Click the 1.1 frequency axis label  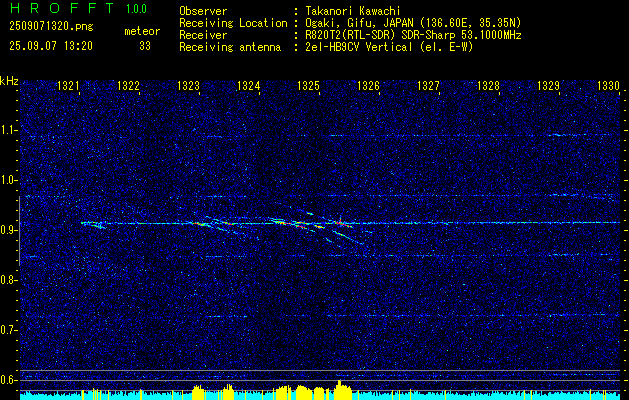click(x=8, y=130)
